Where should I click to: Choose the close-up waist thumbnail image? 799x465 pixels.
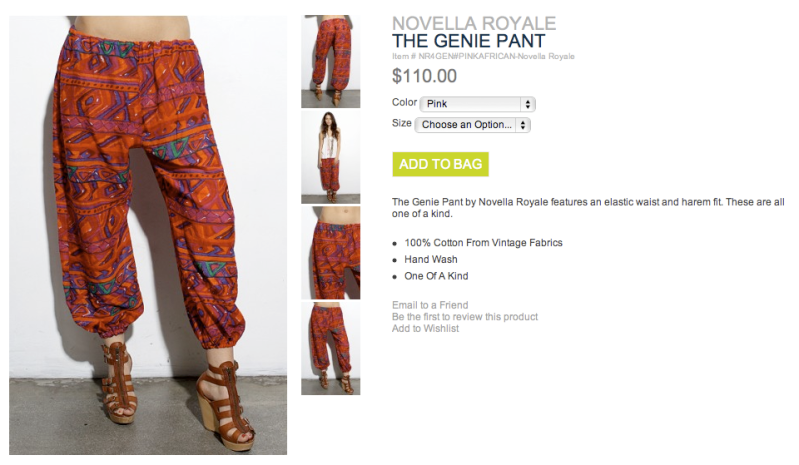point(330,253)
